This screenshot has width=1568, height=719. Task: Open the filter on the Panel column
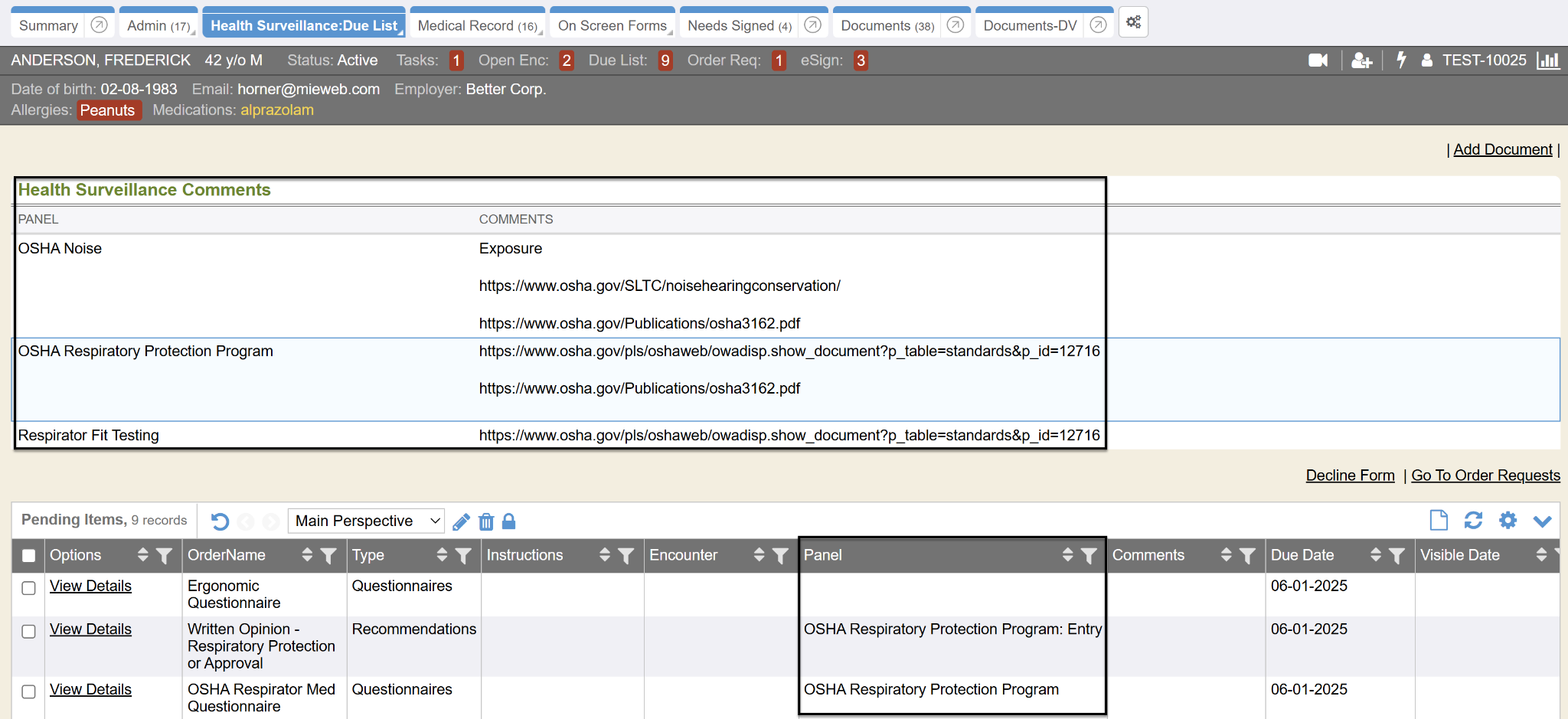(1089, 556)
